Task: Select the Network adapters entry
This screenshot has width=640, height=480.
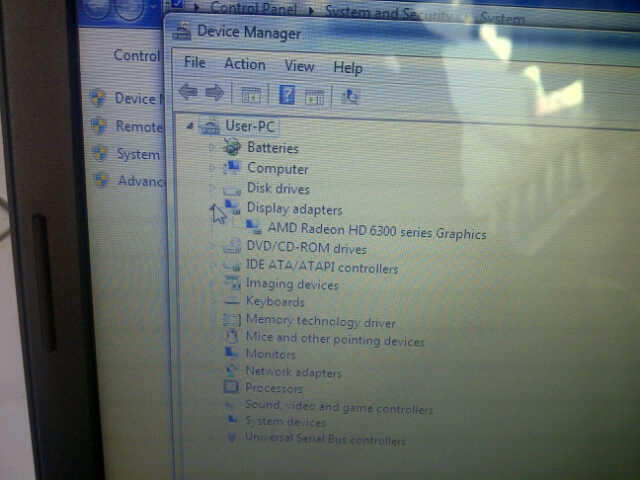Action: [x=293, y=372]
